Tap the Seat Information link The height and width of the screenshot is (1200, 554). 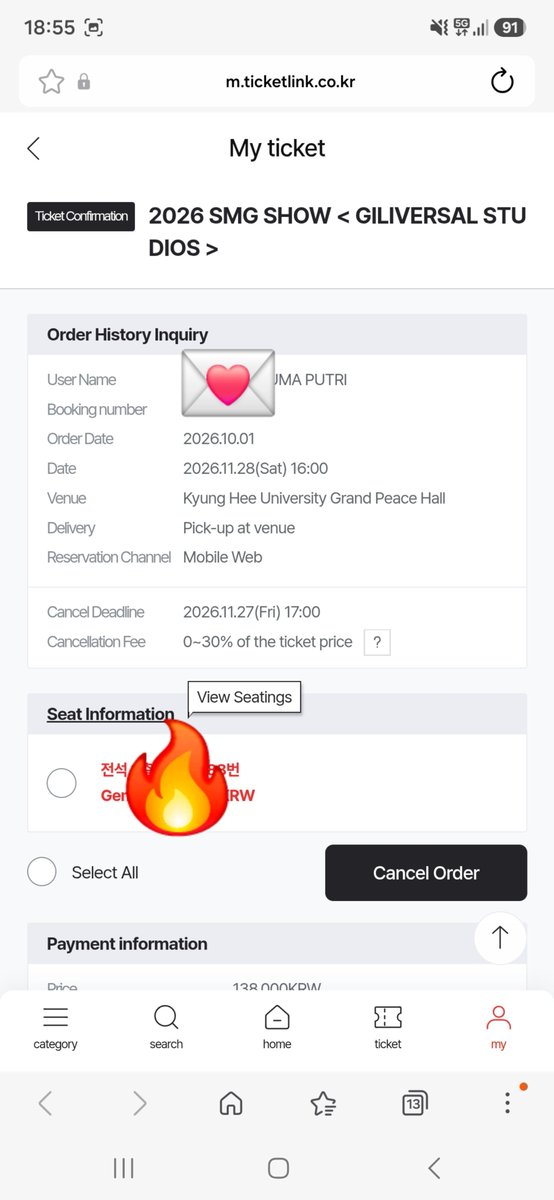tap(110, 714)
